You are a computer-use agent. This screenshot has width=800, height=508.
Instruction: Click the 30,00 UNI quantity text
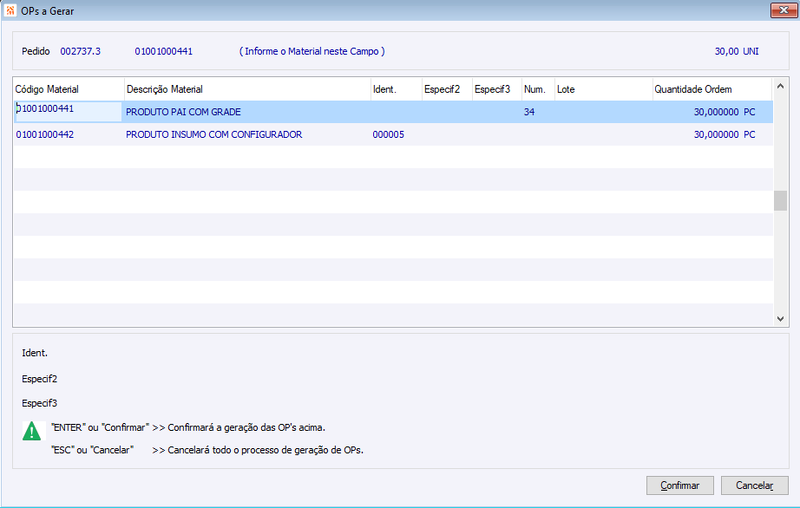737,52
